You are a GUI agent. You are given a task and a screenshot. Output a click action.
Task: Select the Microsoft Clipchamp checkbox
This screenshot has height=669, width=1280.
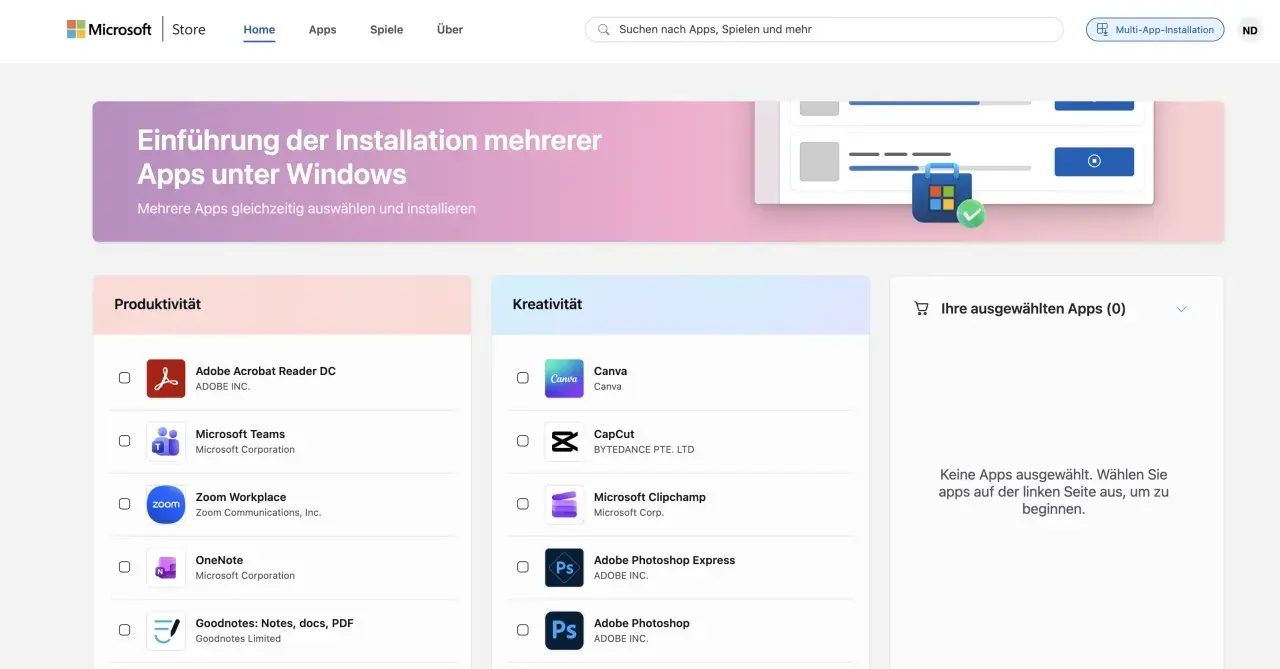pos(522,504)
